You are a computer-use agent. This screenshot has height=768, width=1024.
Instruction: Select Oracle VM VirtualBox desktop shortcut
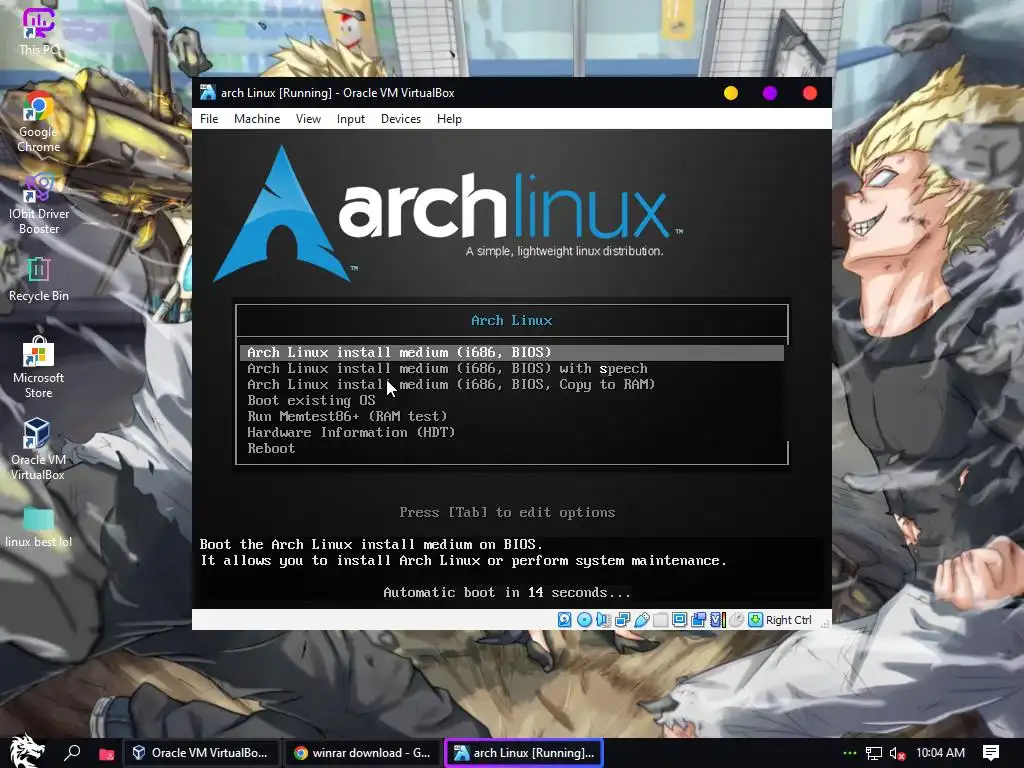(39, 449)
